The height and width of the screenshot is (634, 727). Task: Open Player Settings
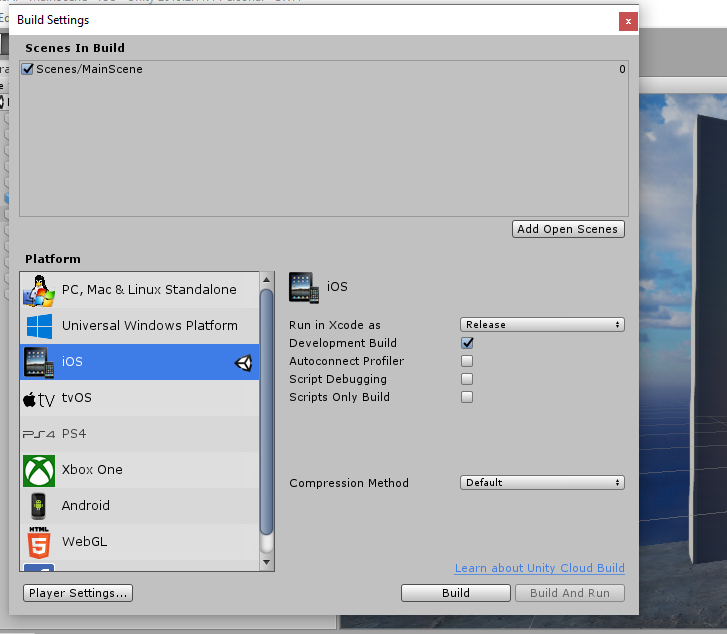[78, 593]
